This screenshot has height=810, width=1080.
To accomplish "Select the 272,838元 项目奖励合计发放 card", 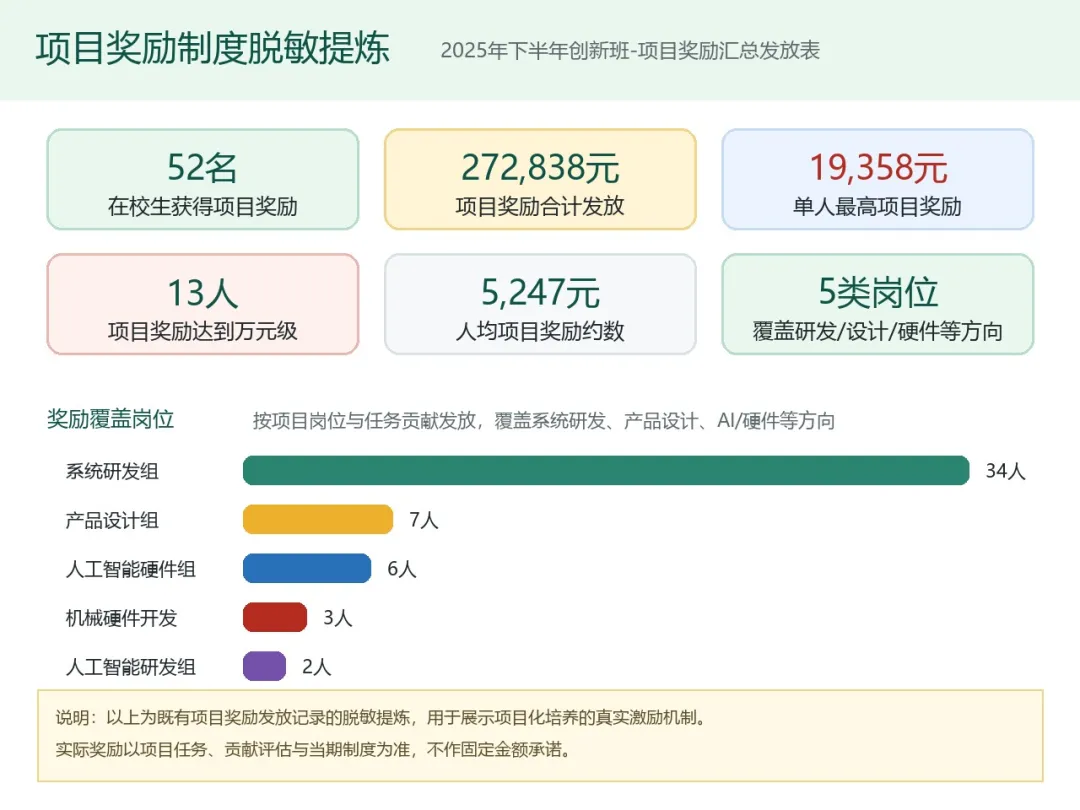I will [540, 179].
